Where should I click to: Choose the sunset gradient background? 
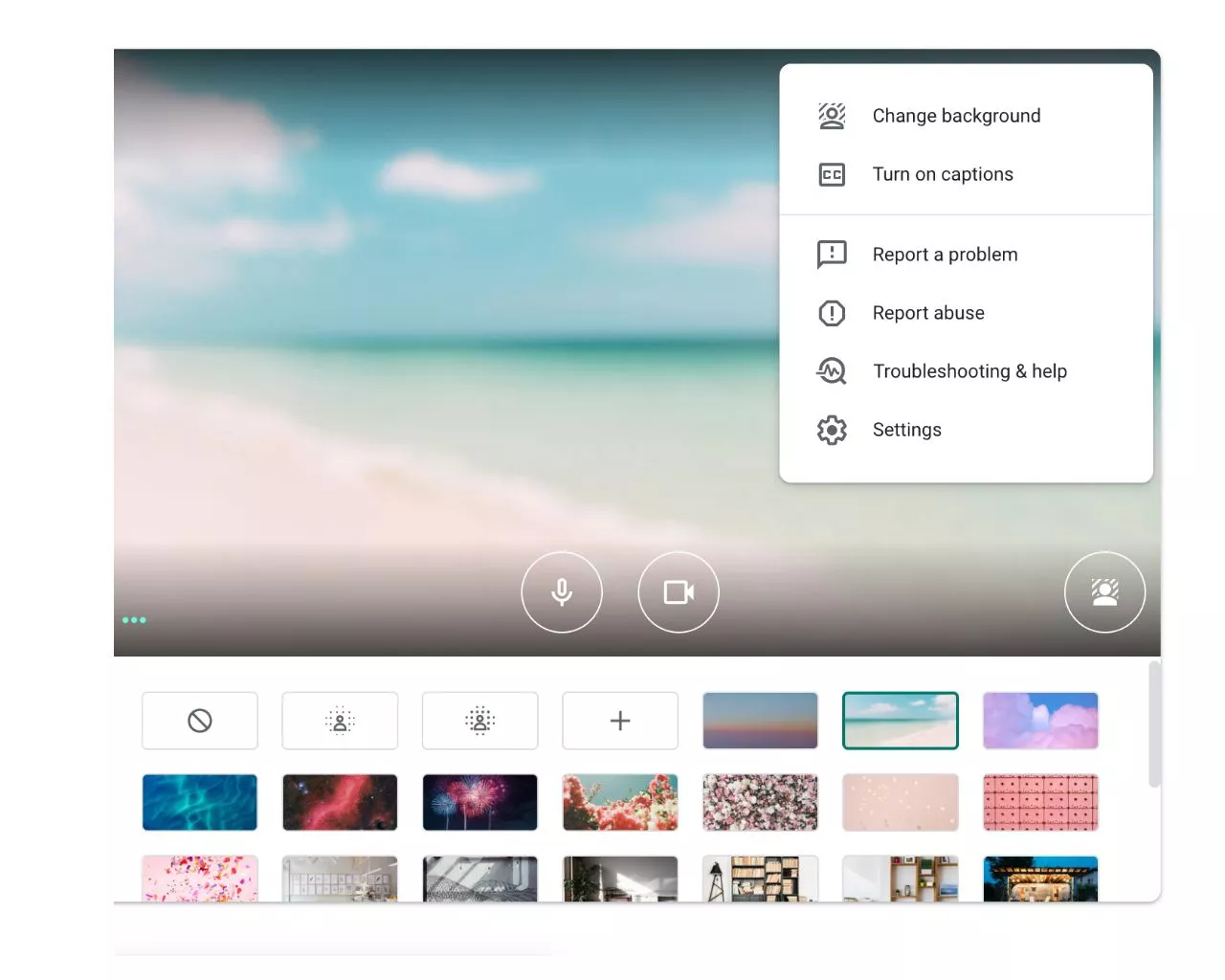760,721
